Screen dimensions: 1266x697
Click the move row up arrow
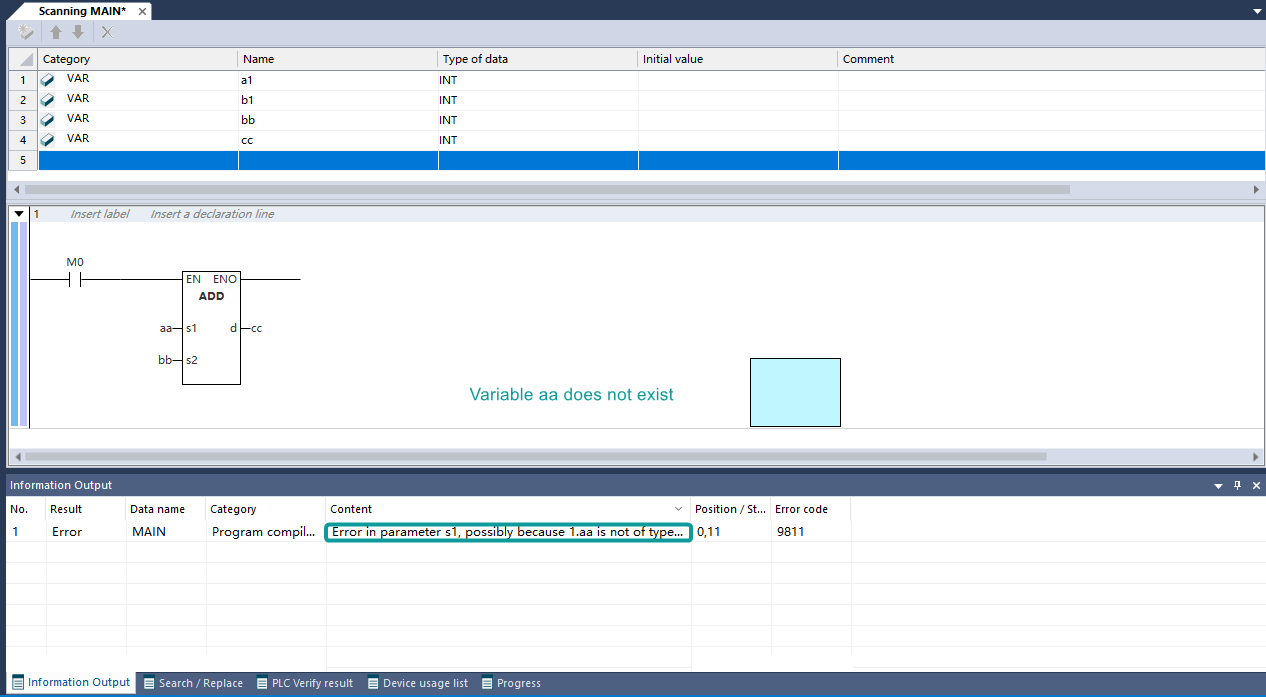57,33
